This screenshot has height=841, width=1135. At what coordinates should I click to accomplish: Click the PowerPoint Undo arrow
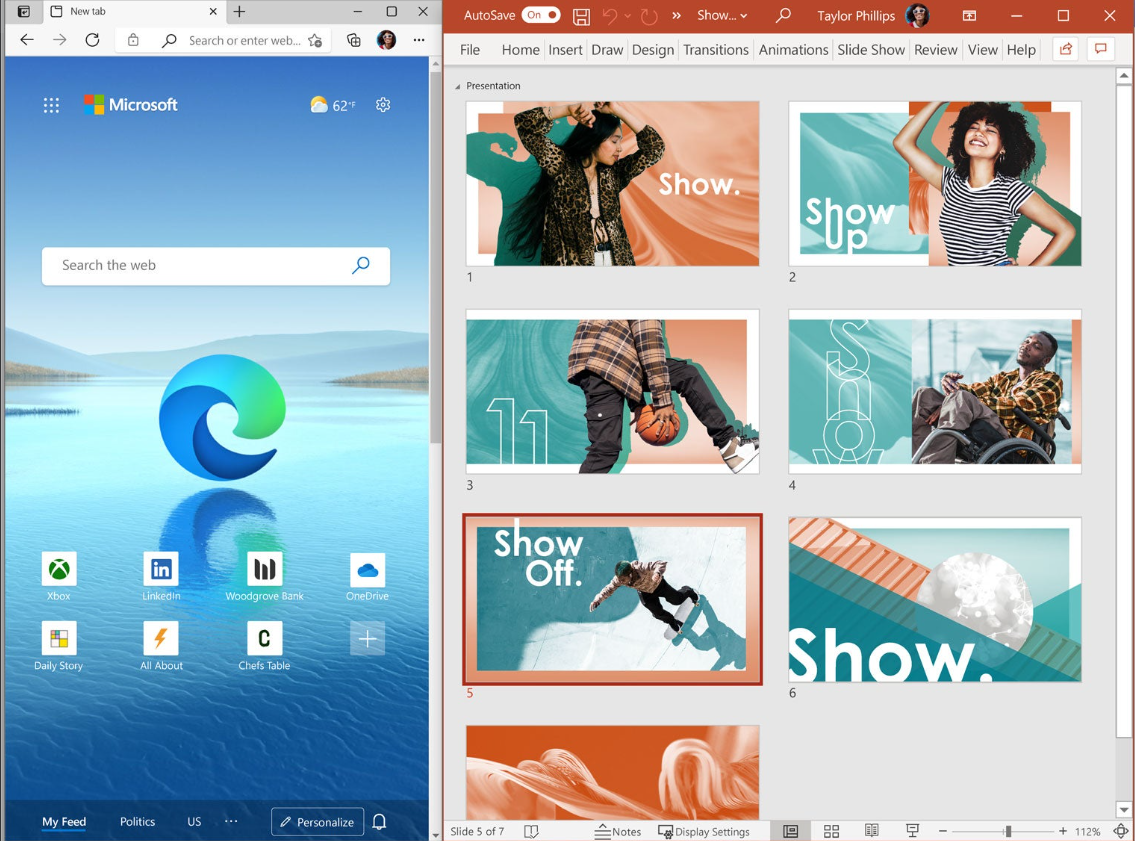coord(609,16)
